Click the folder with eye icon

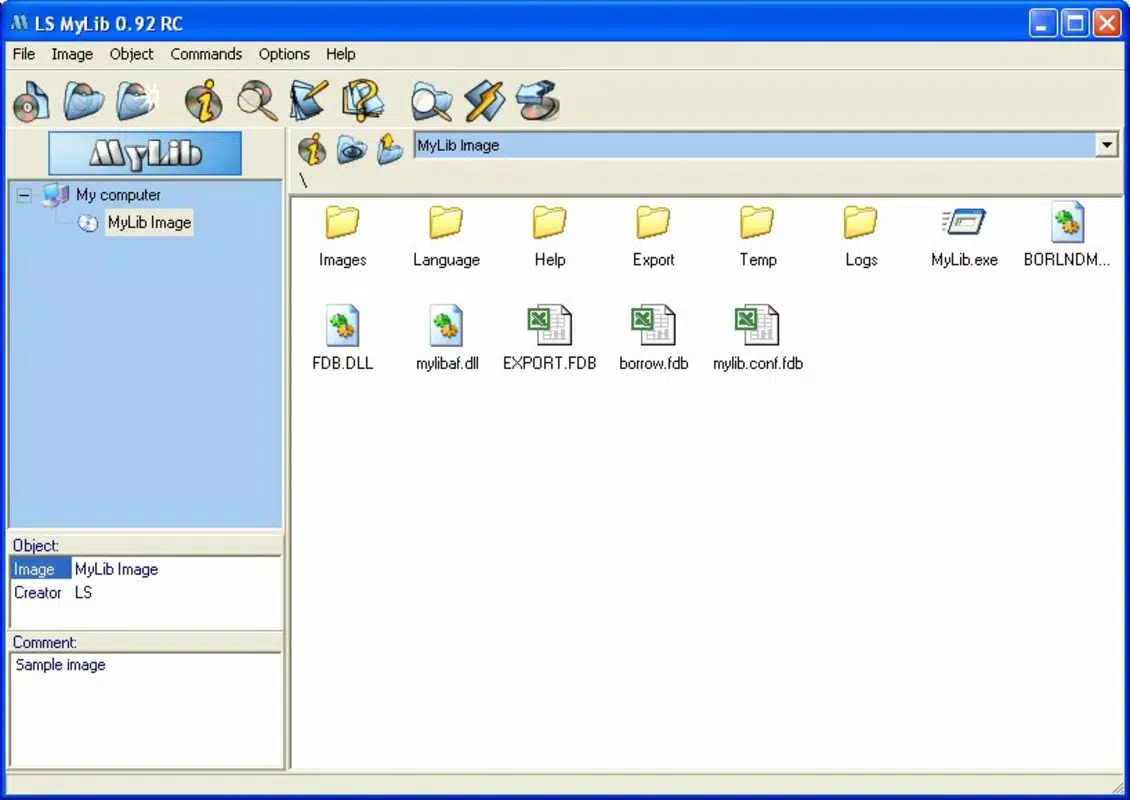pyautogui.click(x=352, y=148)
